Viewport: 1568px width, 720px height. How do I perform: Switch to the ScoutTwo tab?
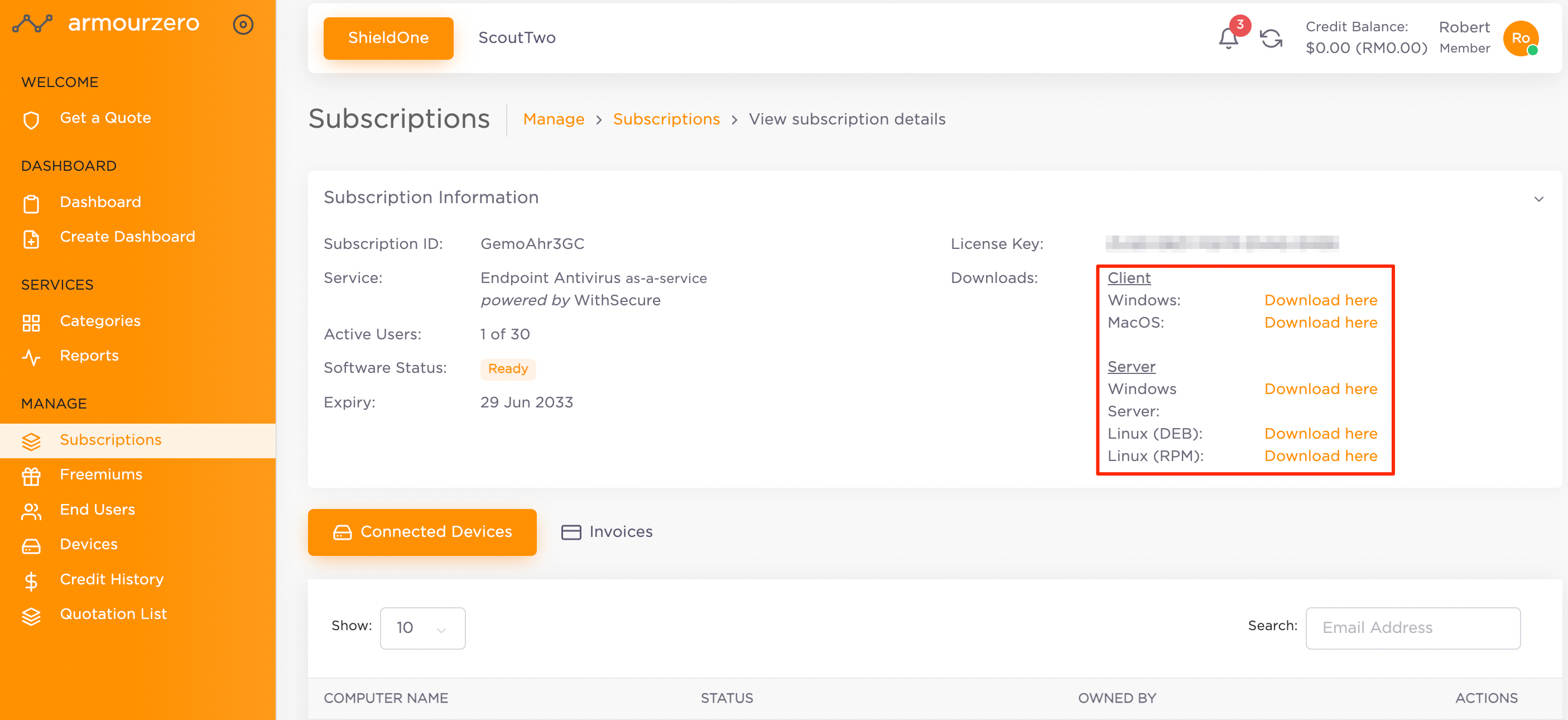[x=516, y=38]
